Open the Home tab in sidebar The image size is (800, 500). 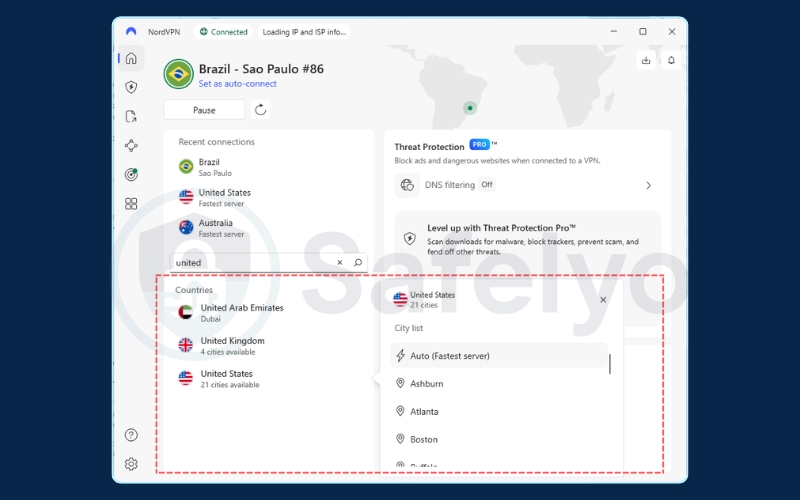[x=131, y=58]
